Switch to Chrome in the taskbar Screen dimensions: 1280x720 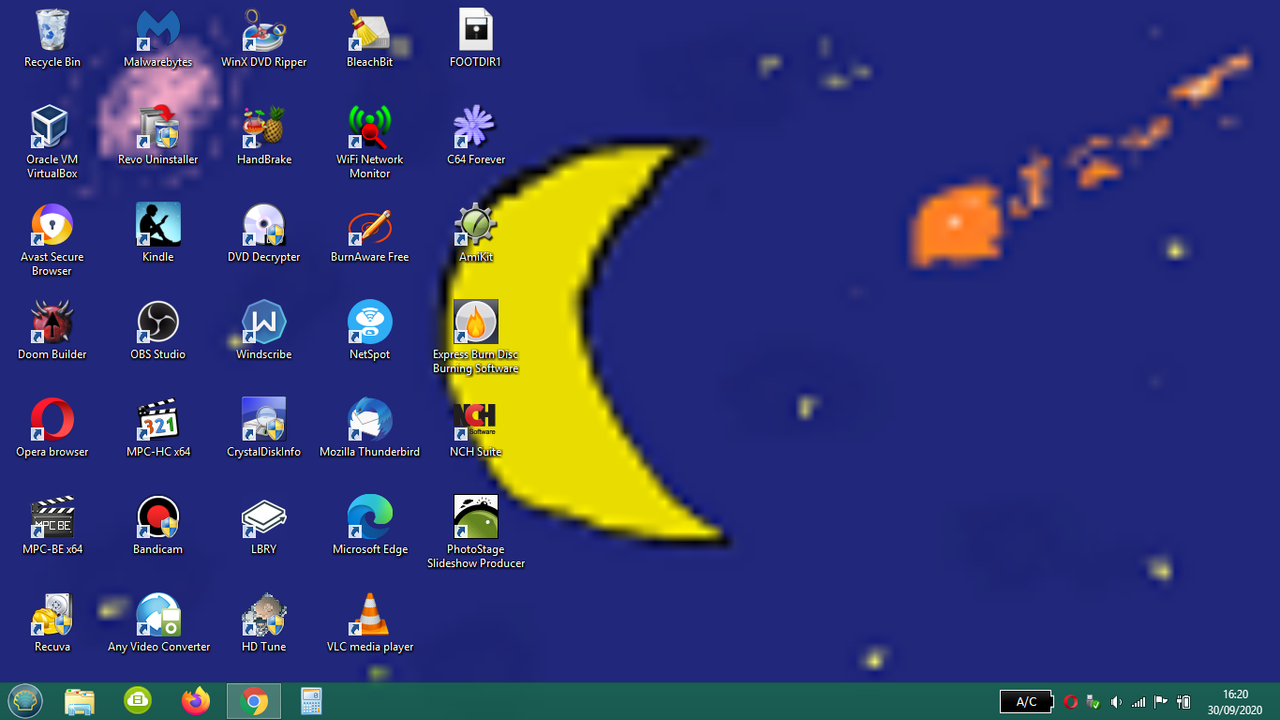254,701
